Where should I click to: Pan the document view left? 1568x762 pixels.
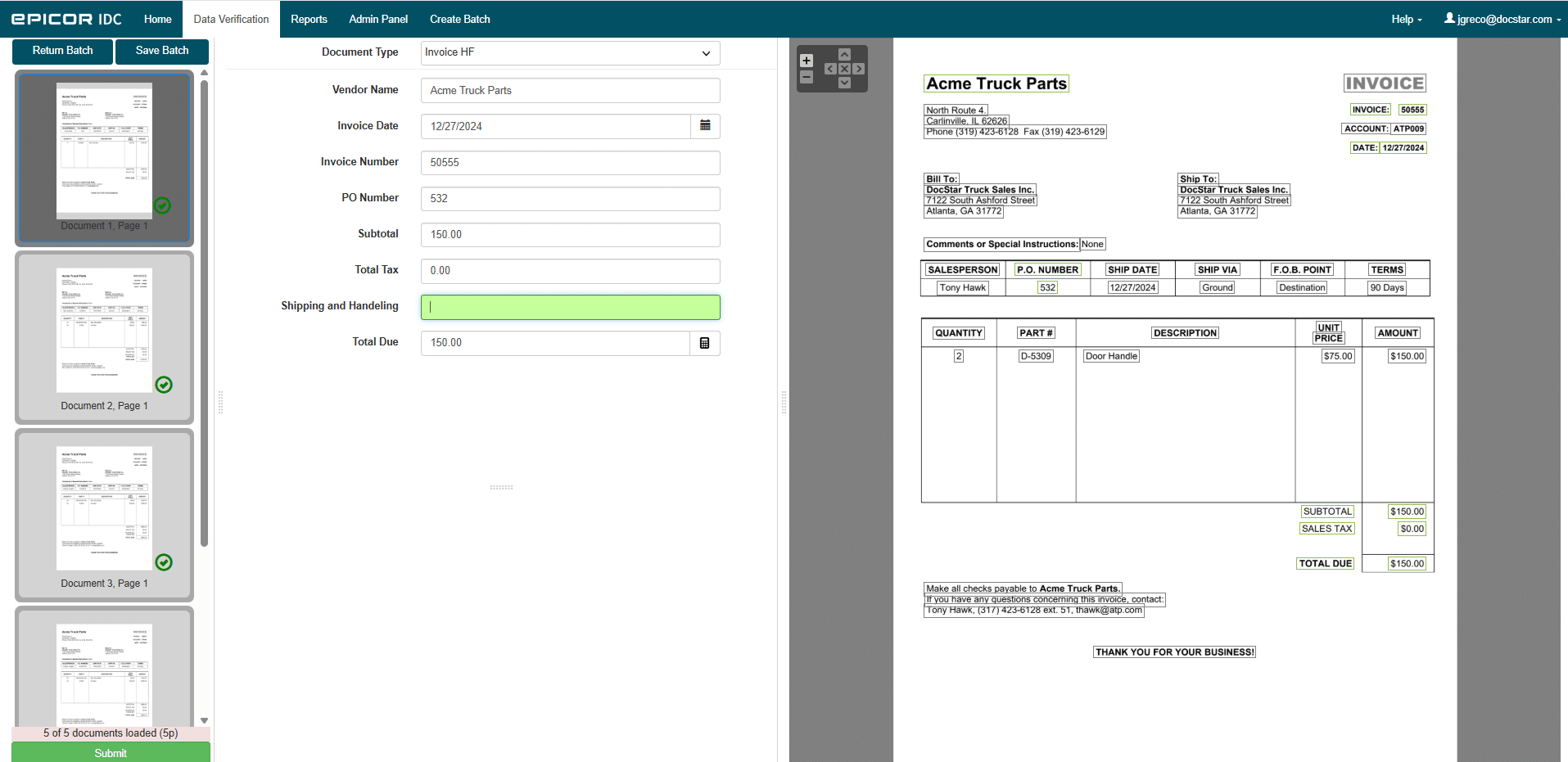[x=830, y=69]
